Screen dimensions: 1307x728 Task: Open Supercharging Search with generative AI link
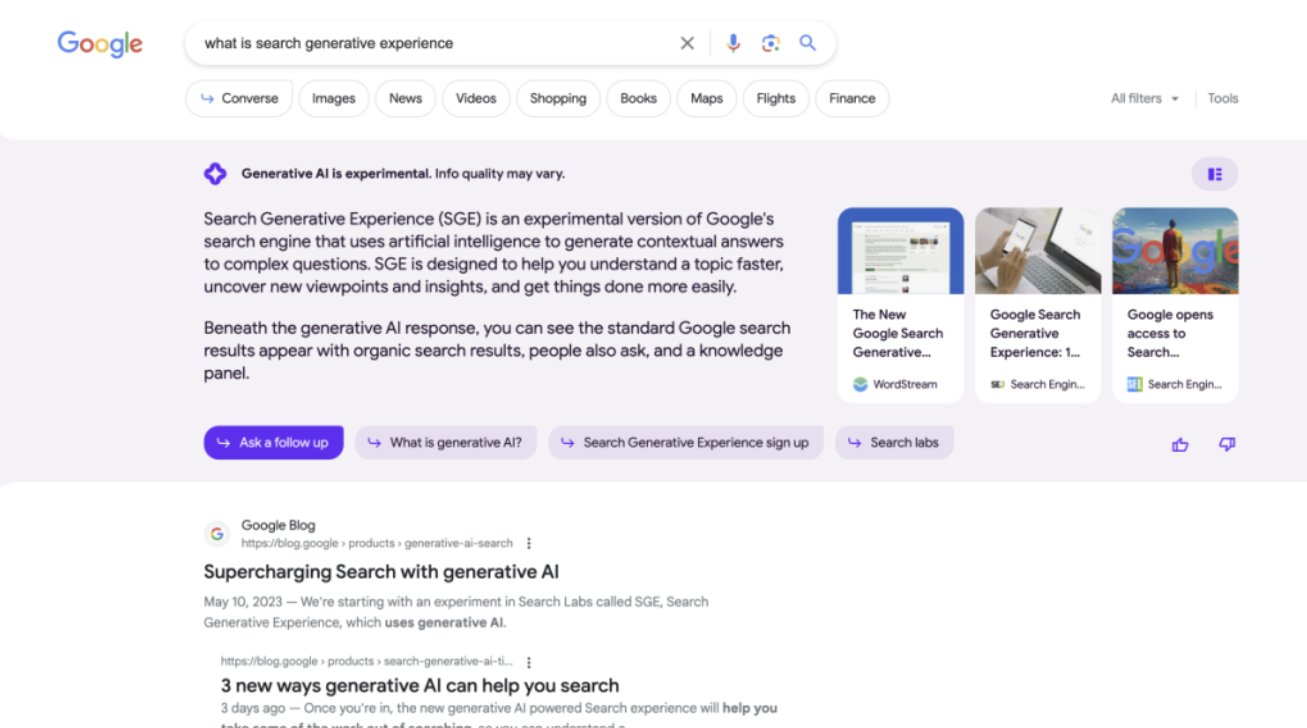[x=381, y=572]
